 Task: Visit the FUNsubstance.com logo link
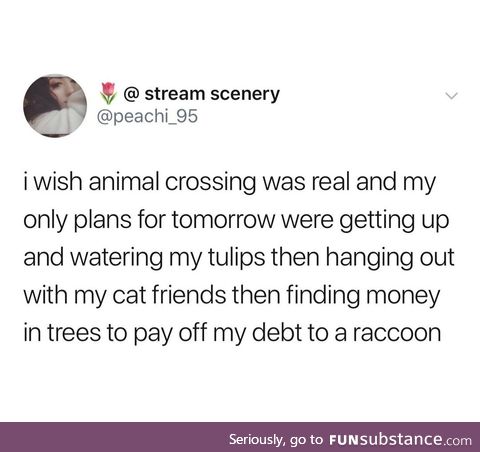point(400,439)
